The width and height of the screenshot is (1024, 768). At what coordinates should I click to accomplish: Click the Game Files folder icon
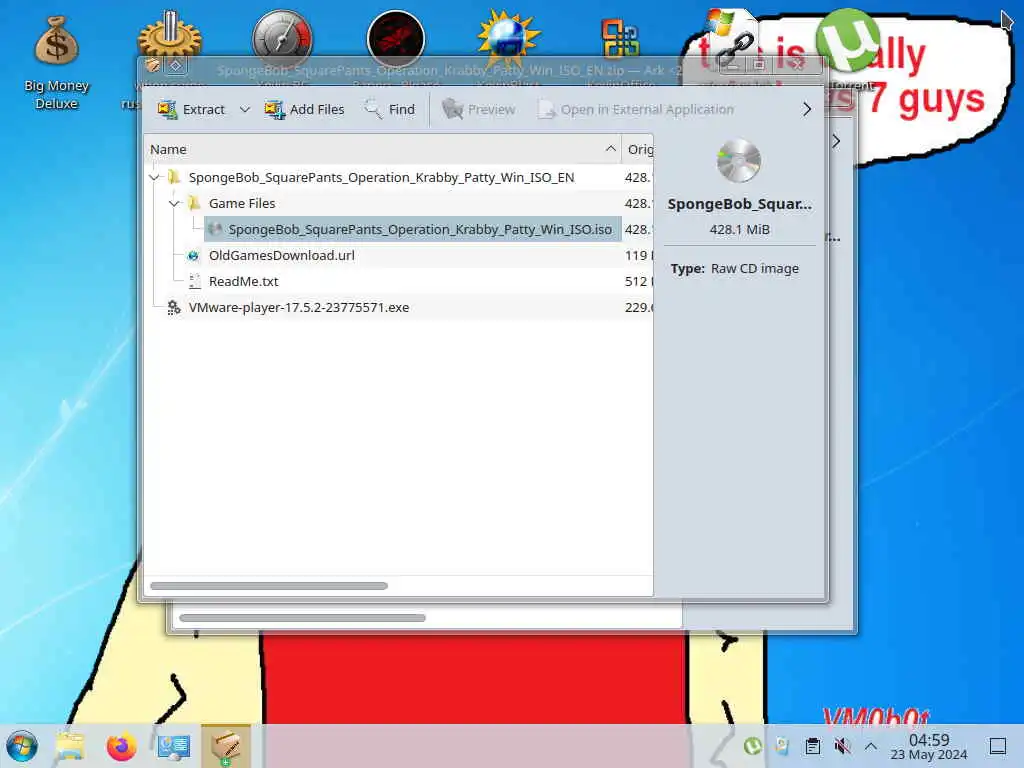pos(194,203)
